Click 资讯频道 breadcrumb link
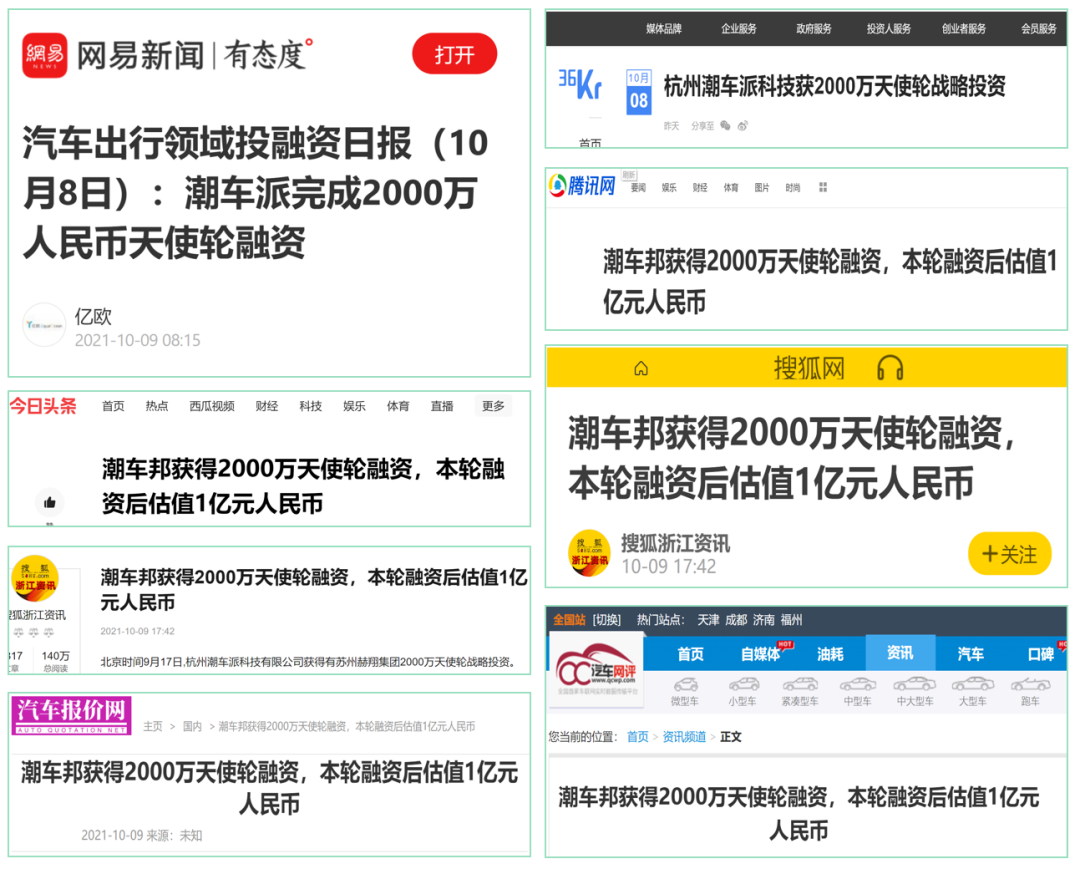 [684, 737]
